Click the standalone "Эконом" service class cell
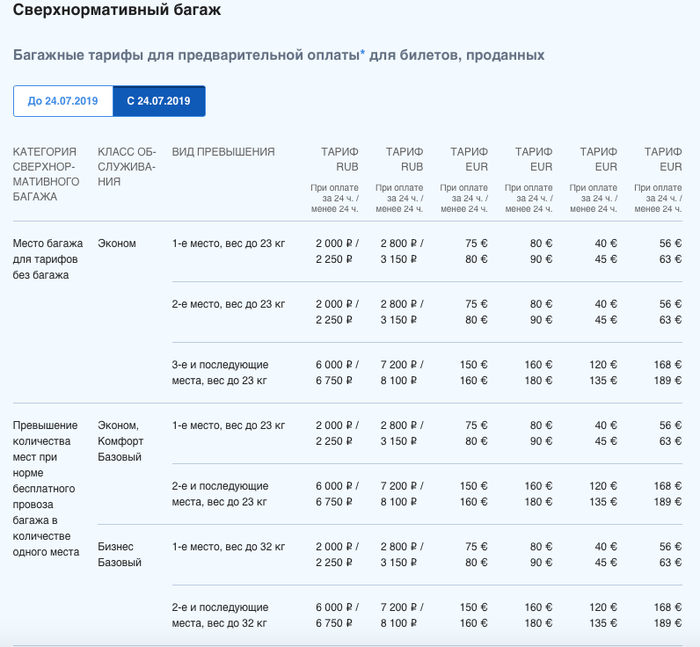Image resolution: width=700 pixels, height=647 pixels. tap(117, 244)
